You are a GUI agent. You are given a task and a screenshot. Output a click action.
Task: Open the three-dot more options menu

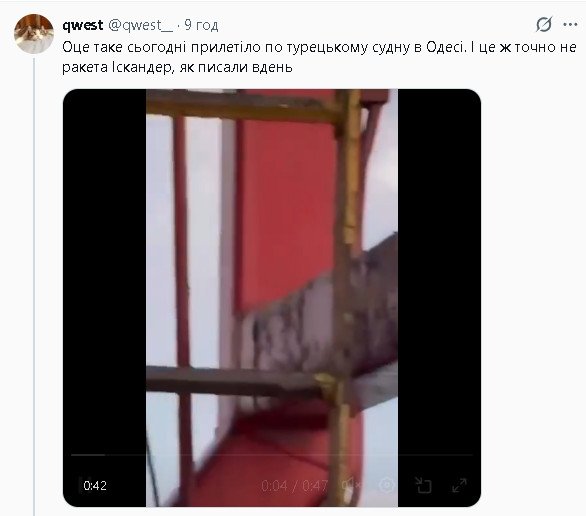click(x=570, y=25)
